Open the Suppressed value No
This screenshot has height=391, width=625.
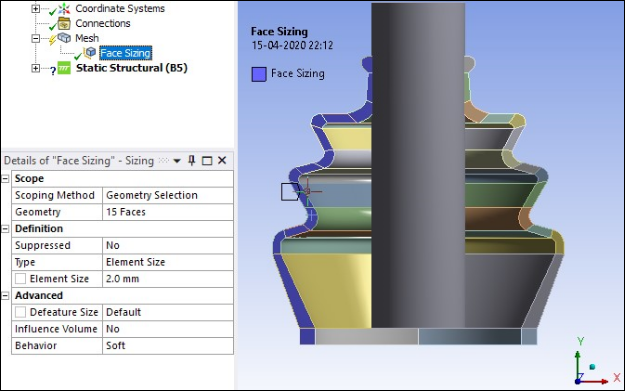tap(168, 246)
